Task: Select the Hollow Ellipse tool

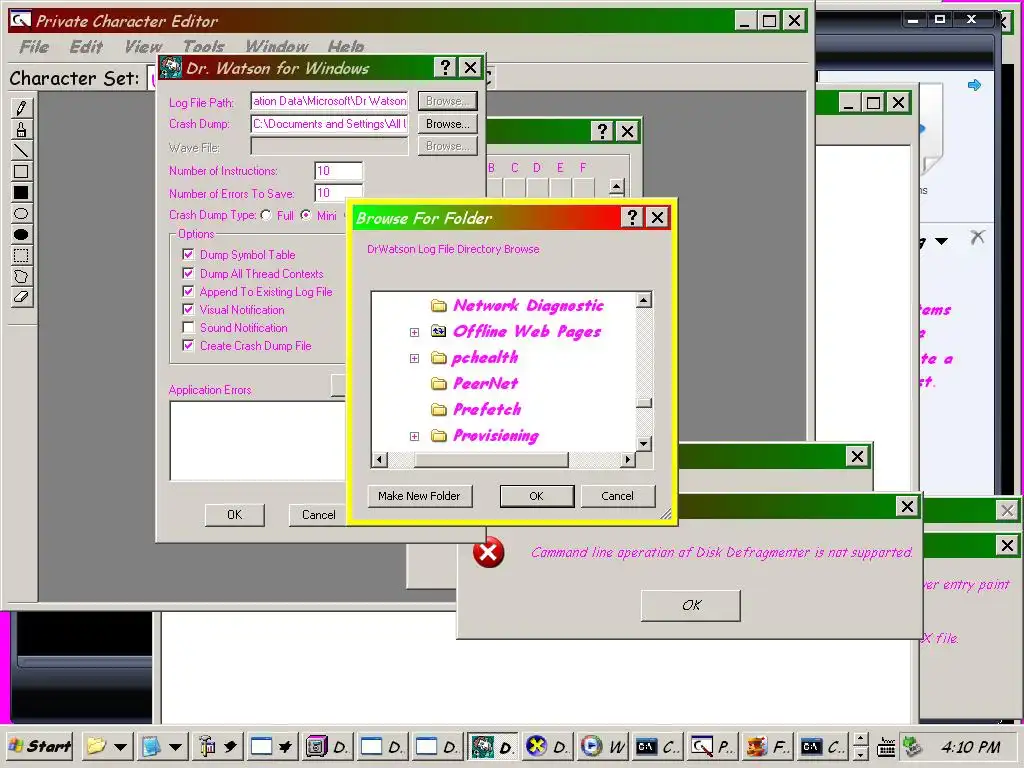Action: (x=21, y=213)
